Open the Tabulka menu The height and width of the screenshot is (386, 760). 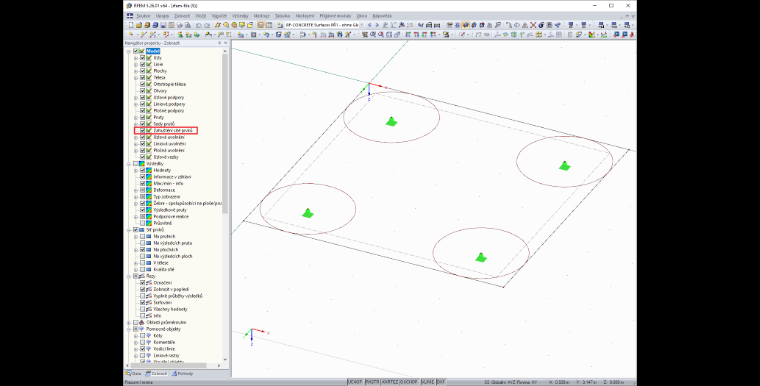[x=282, y=16]
